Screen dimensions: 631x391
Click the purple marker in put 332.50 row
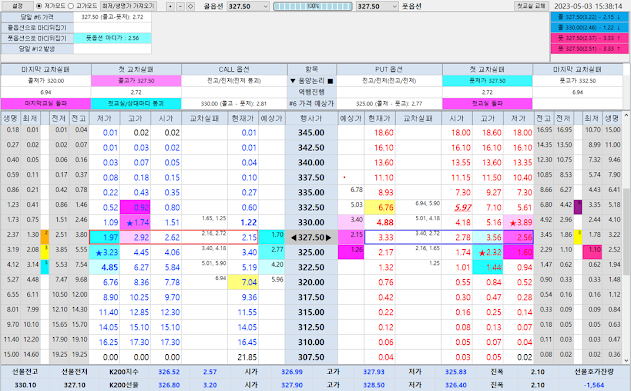[x=578, y=207]
